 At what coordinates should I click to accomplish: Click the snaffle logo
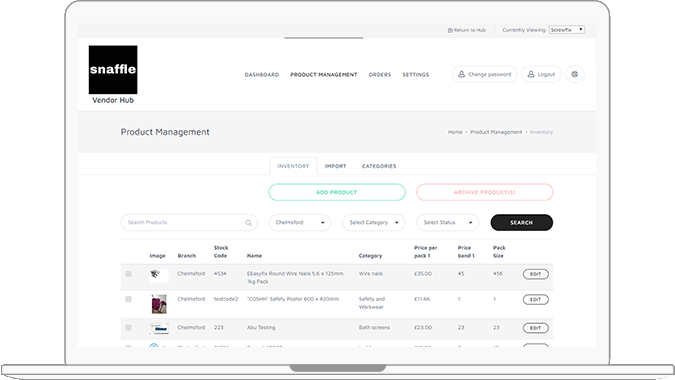point(113,70)
